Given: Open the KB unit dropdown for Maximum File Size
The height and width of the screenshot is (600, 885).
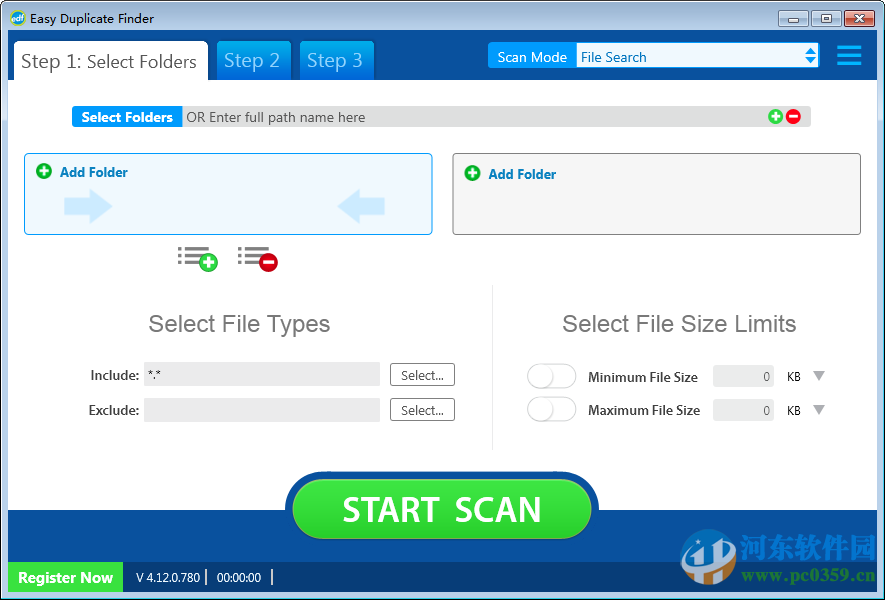Looking at the screenshot, I should (818, 410).
